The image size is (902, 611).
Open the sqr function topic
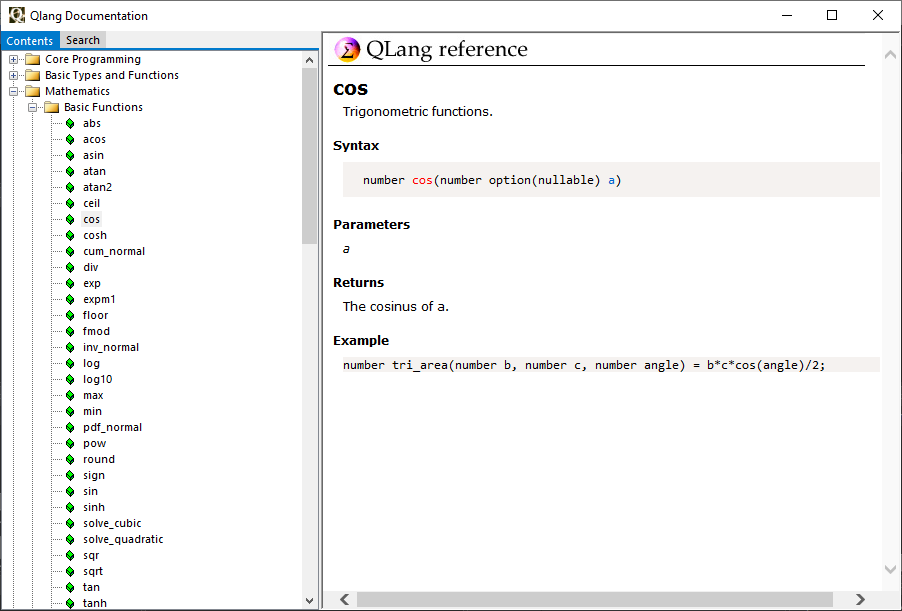point(91,555)
